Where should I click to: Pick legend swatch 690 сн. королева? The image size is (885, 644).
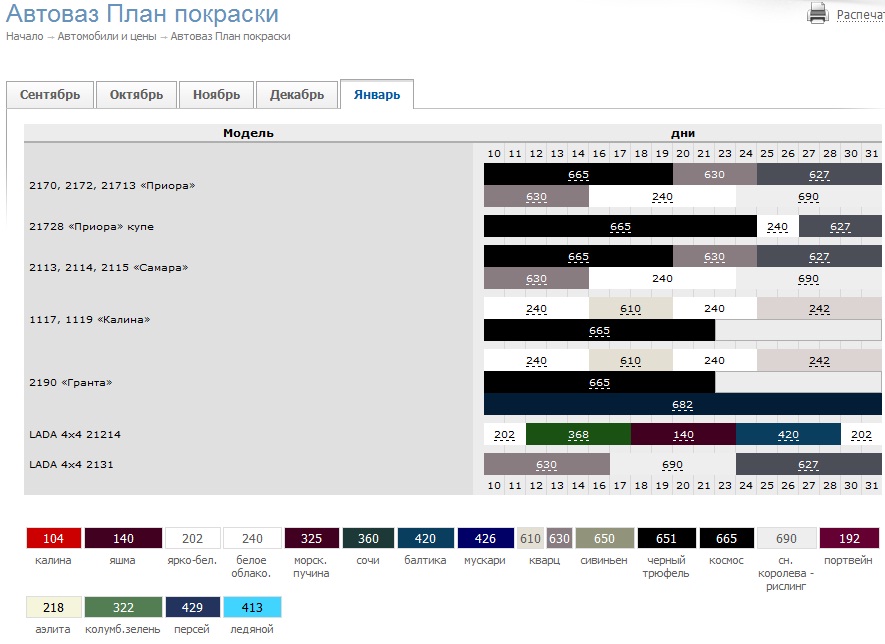coord(786,538)
